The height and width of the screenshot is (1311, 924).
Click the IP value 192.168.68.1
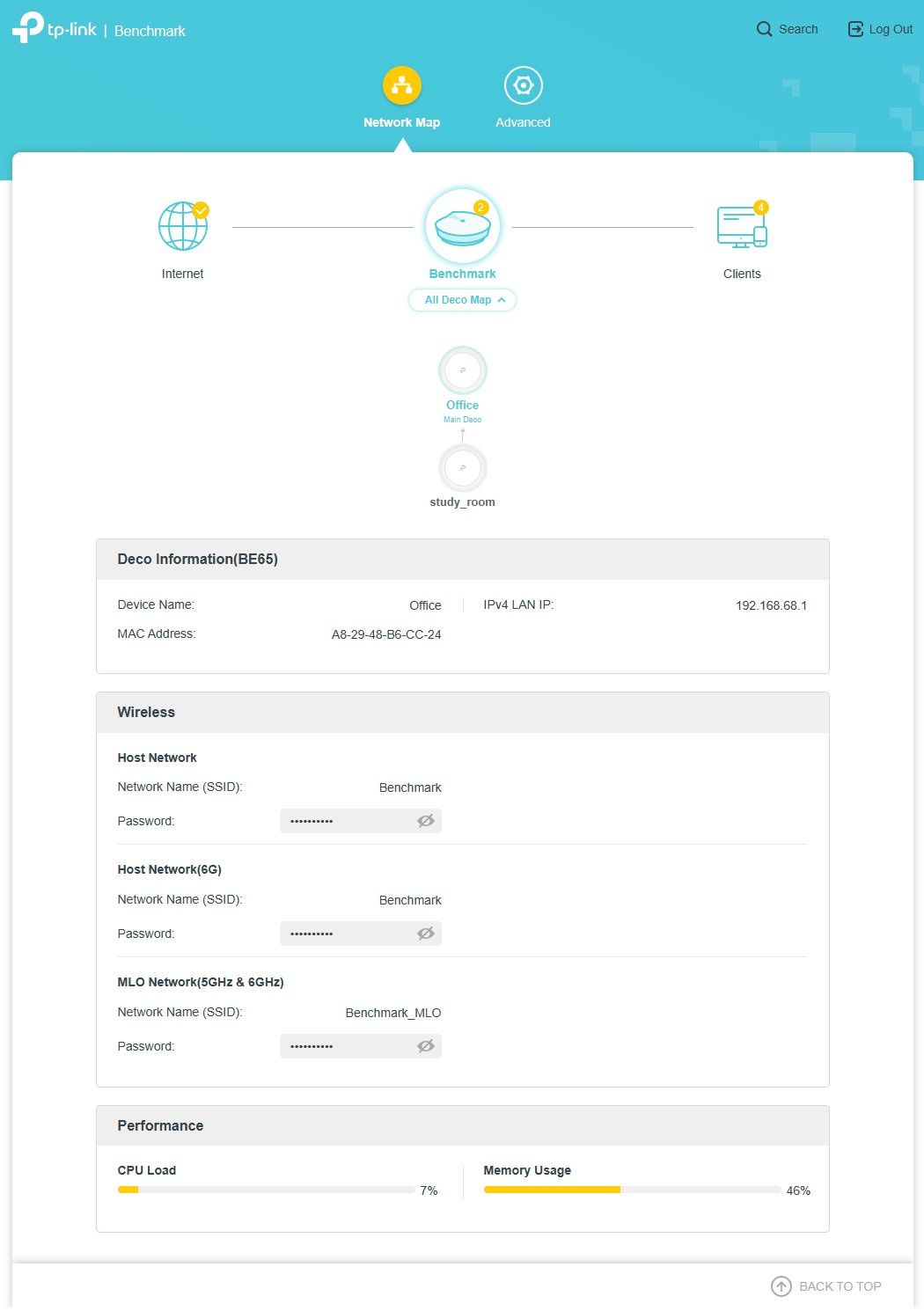point(772,605)
